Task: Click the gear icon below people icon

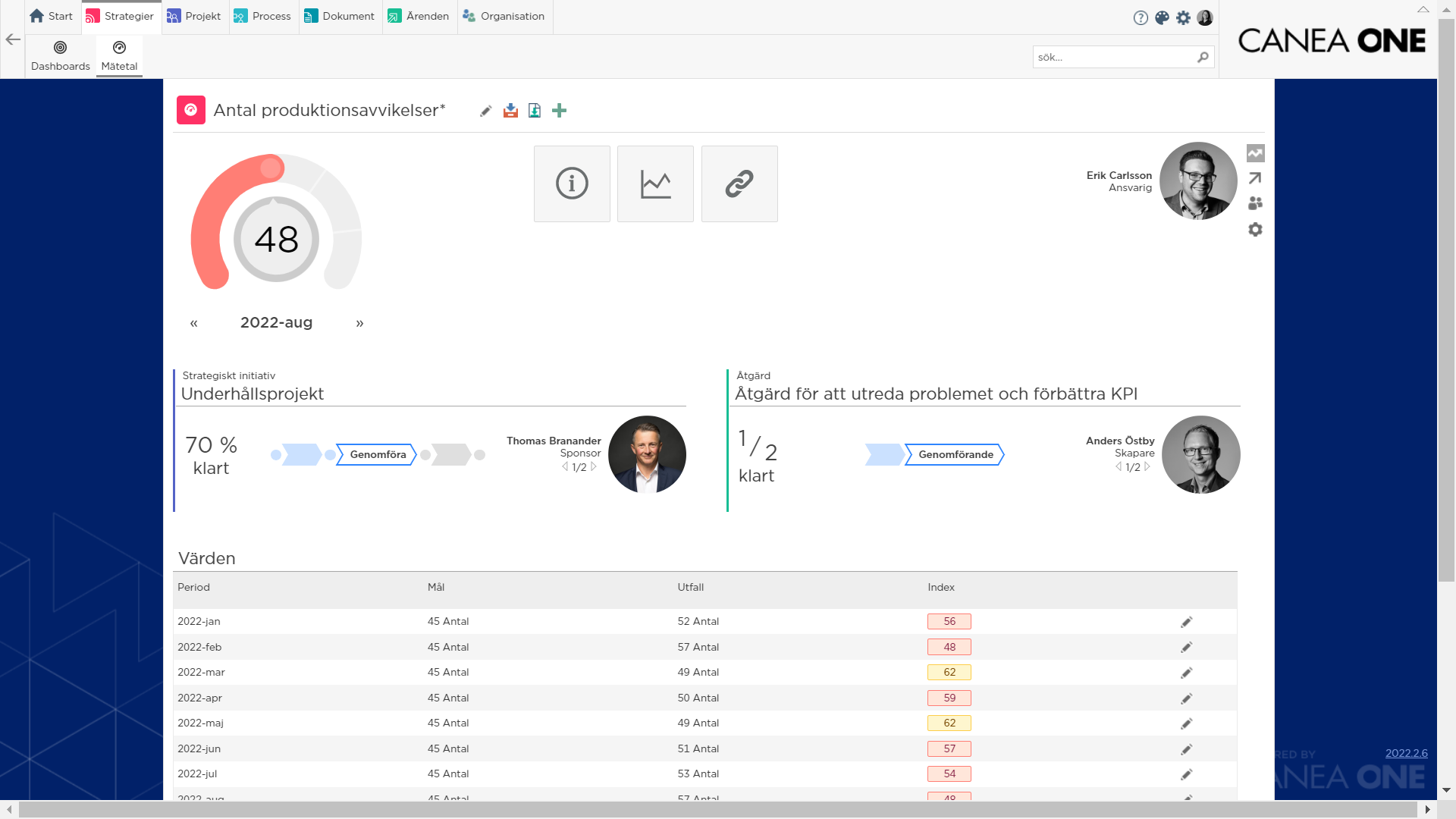Action: (1255, 229)
